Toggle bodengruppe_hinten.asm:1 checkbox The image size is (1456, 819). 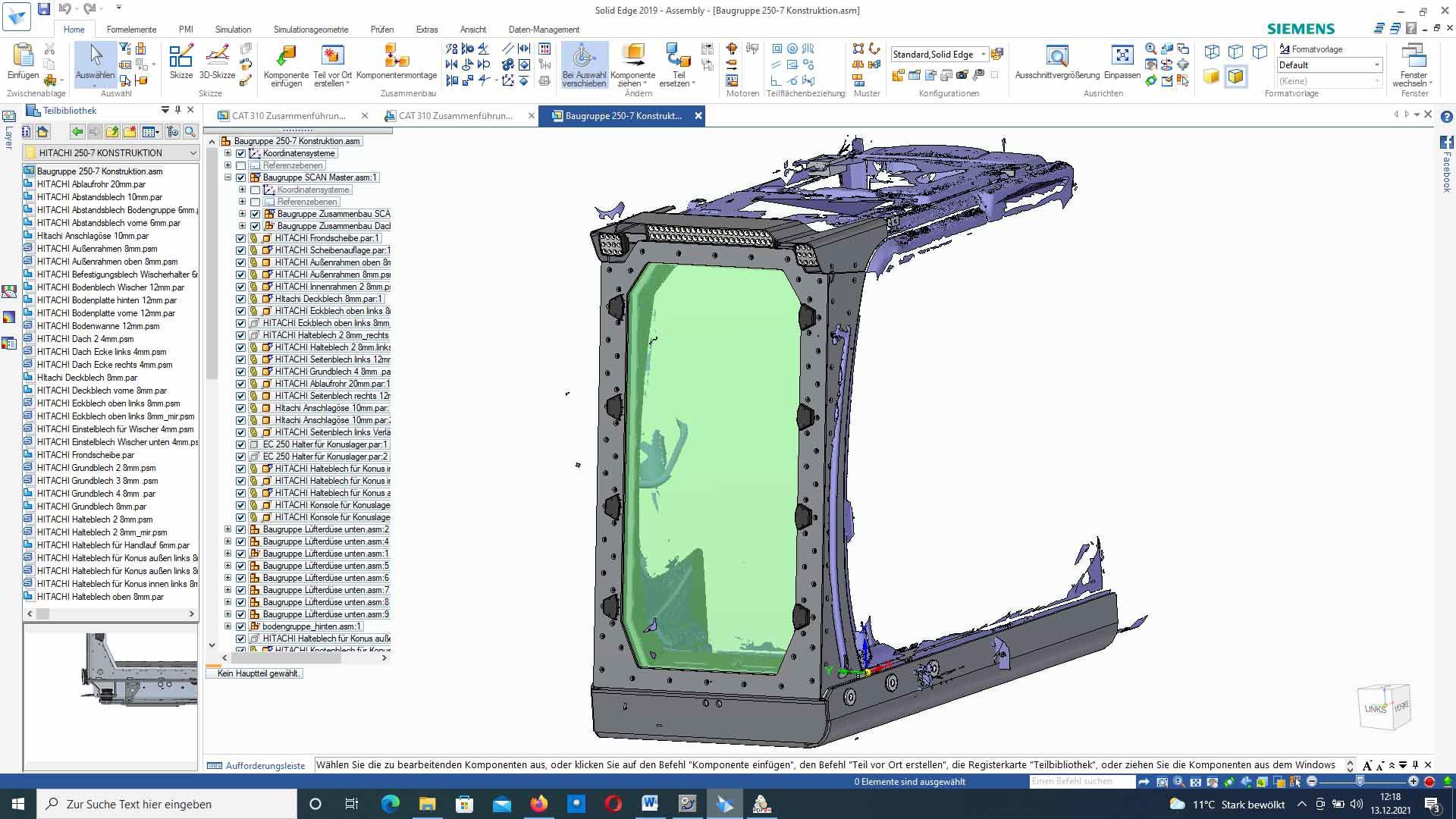(x=241, y=626)
